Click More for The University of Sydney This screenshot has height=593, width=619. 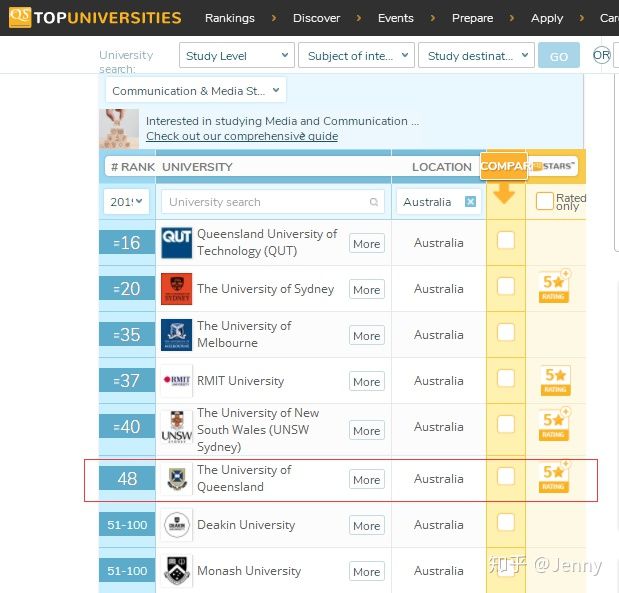tap(367, 289)
